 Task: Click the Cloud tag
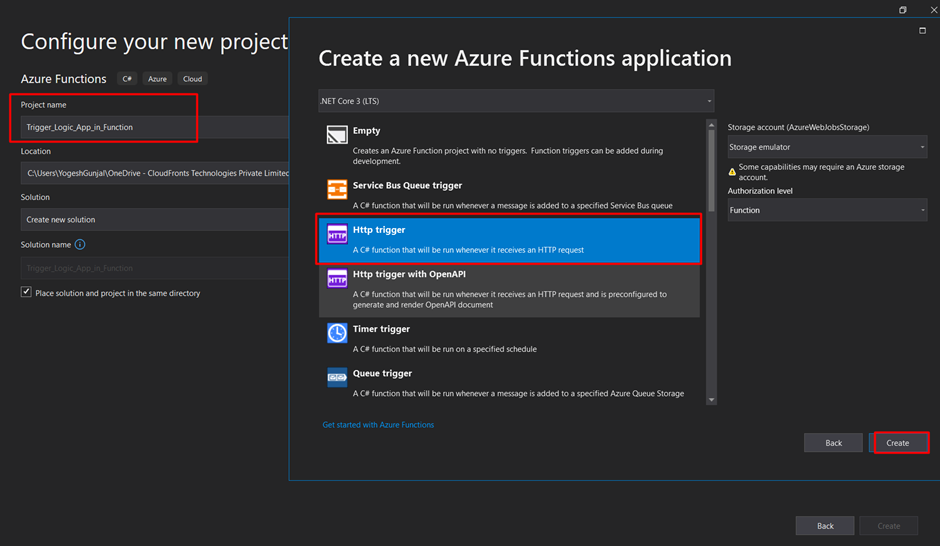click(192, 79)
